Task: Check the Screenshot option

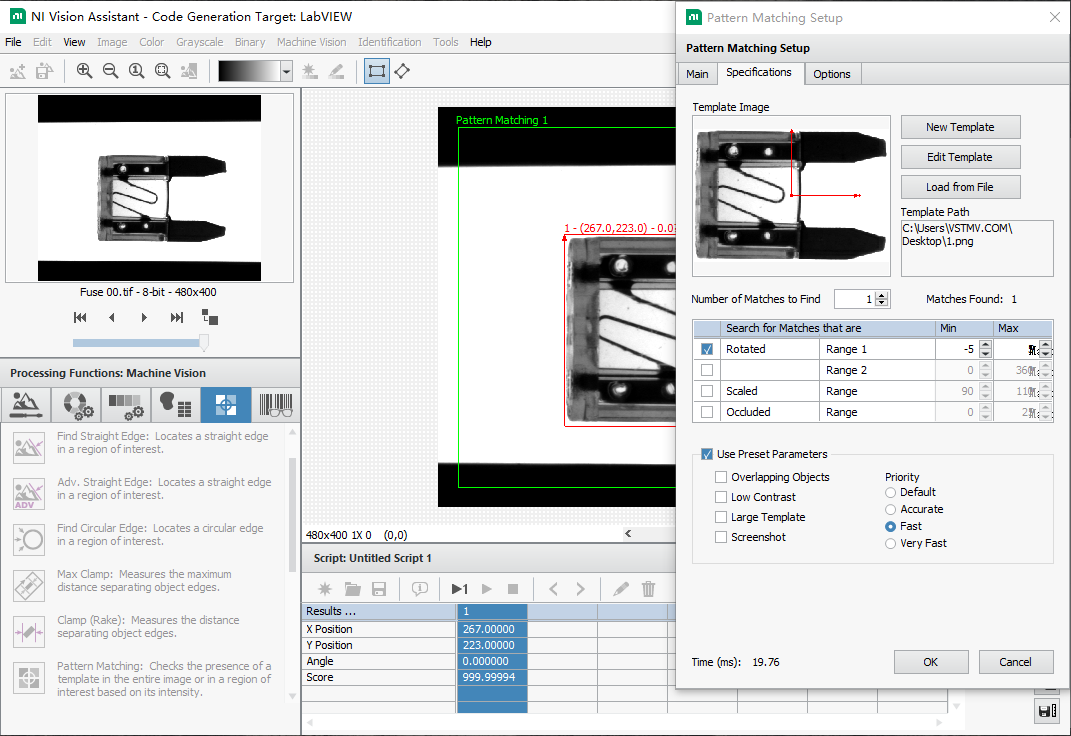Action: pyautogui.click(x=721, y=537)
